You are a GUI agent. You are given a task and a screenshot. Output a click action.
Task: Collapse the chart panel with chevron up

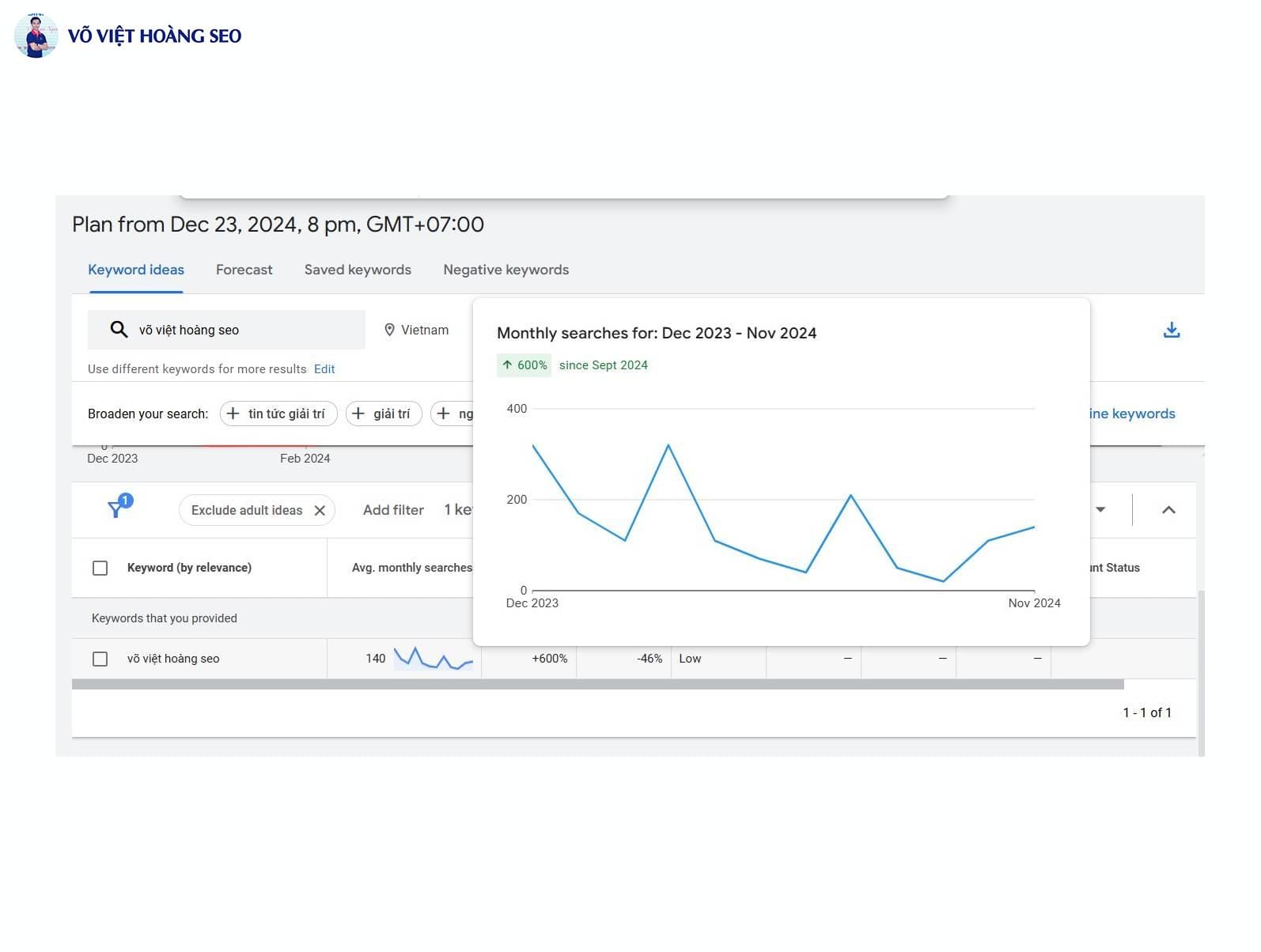(1168, 510)
